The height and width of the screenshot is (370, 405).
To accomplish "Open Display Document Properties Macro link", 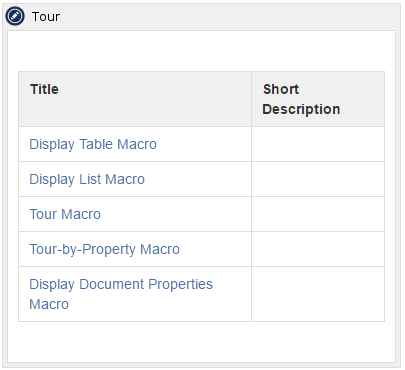I will [x=121, y=294].
